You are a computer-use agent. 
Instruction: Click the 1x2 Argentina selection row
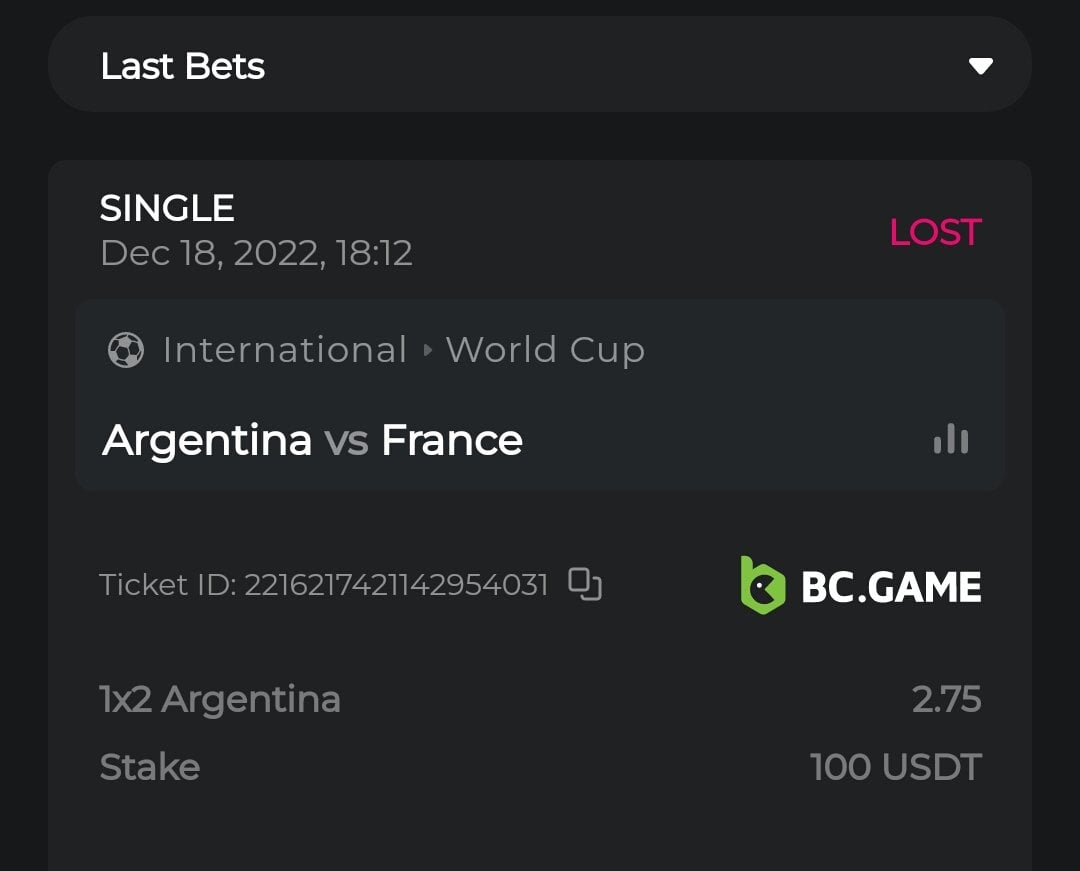[220, 699]
